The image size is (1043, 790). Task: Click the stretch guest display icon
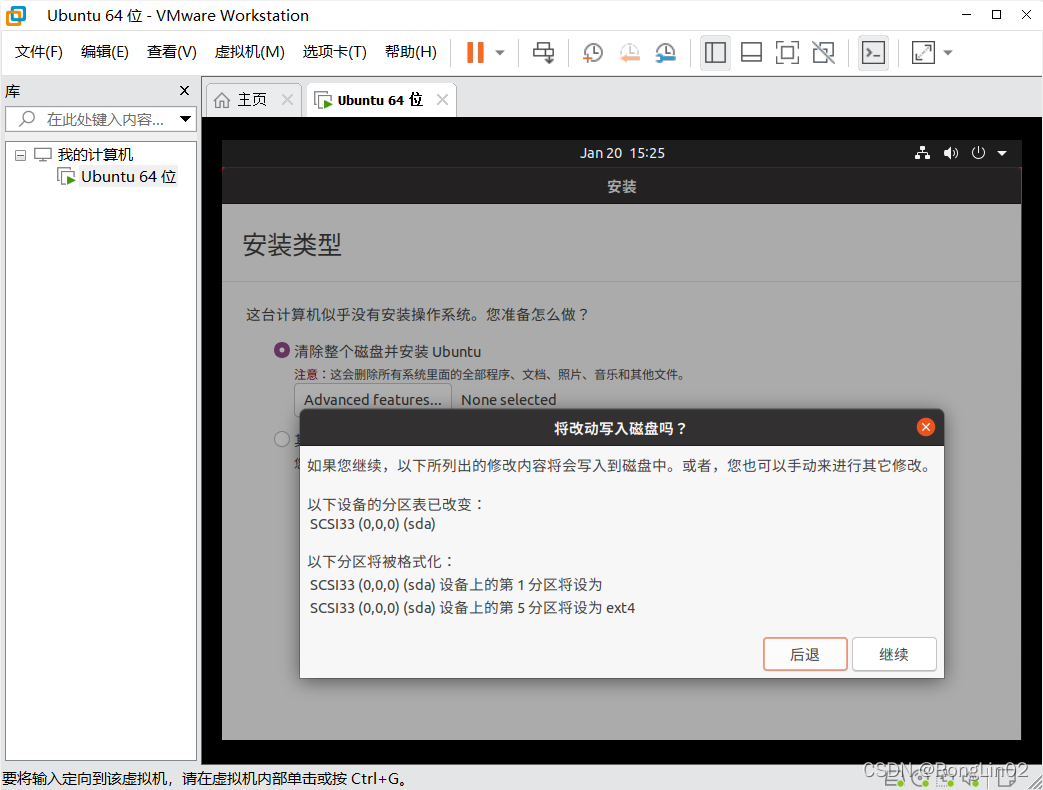[923, 53]
